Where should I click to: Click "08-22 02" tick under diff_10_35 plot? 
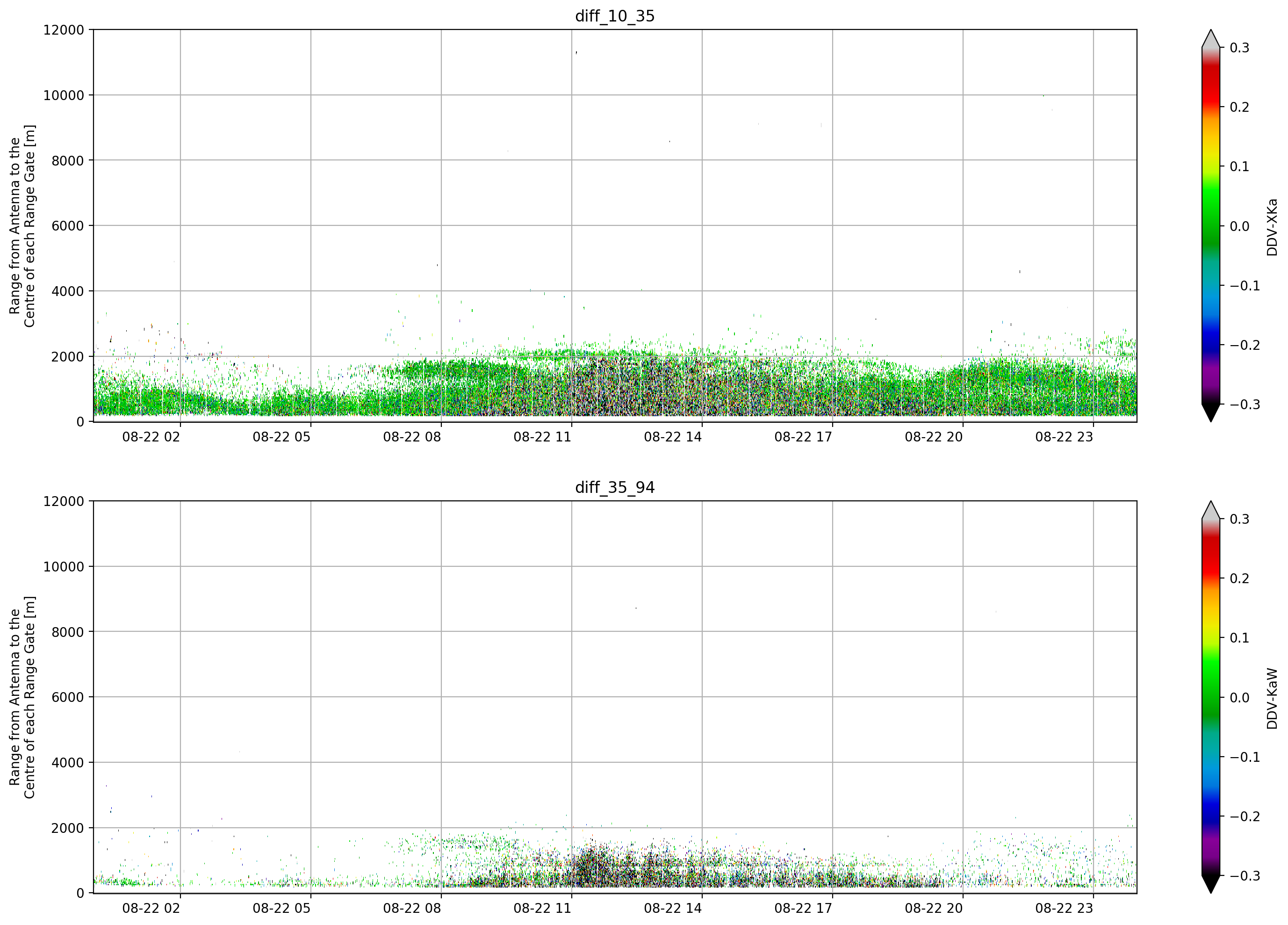[x=151, y=437]
